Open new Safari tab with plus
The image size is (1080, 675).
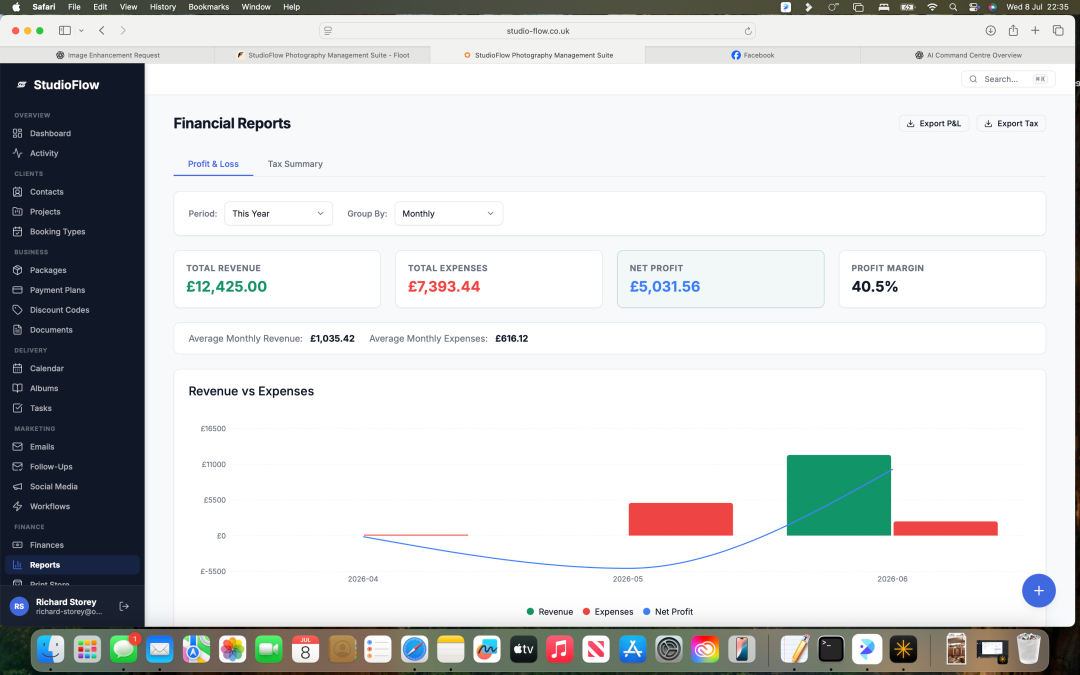1035,30
